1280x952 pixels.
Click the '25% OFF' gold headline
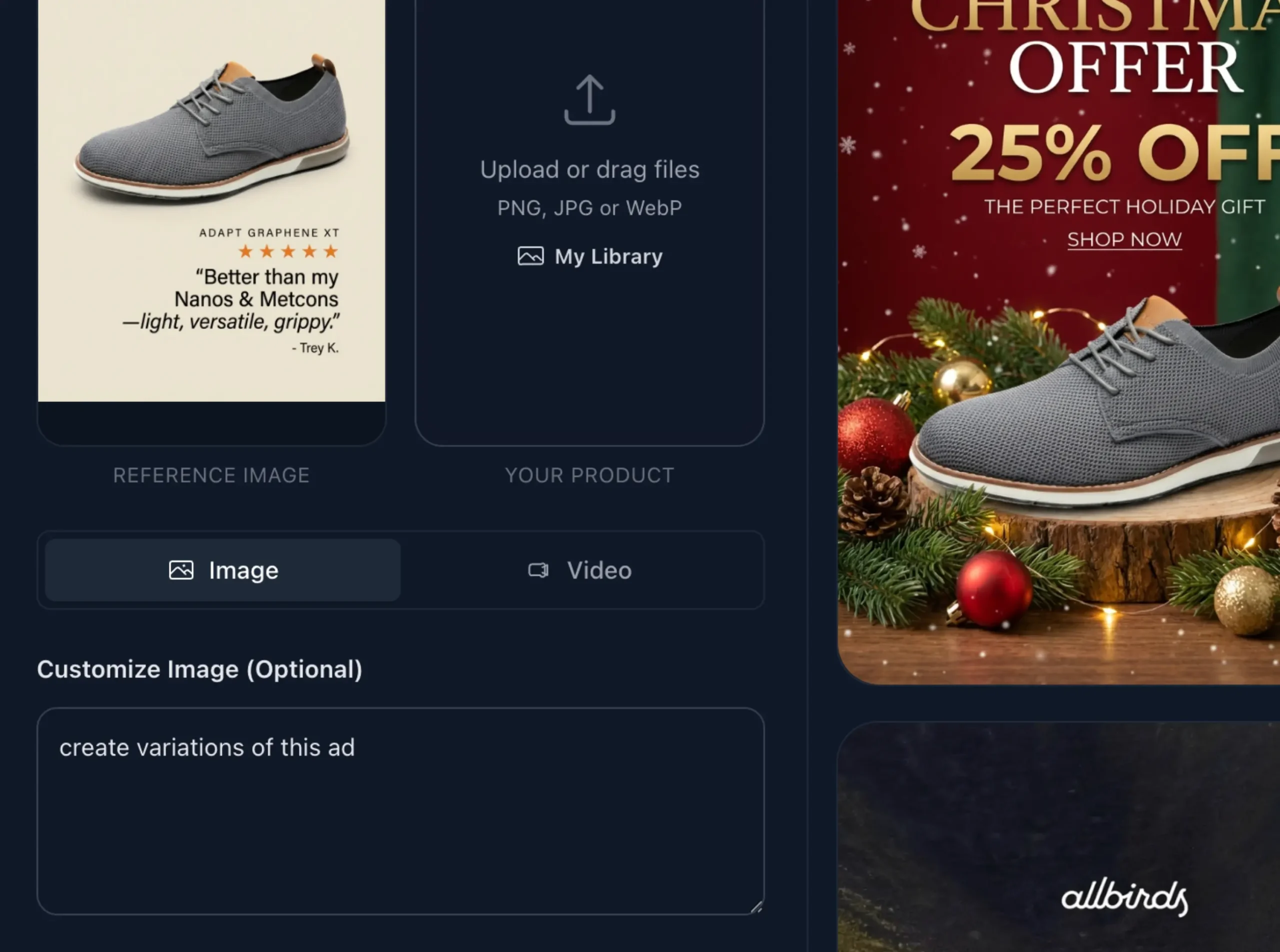coord(1113,154)
